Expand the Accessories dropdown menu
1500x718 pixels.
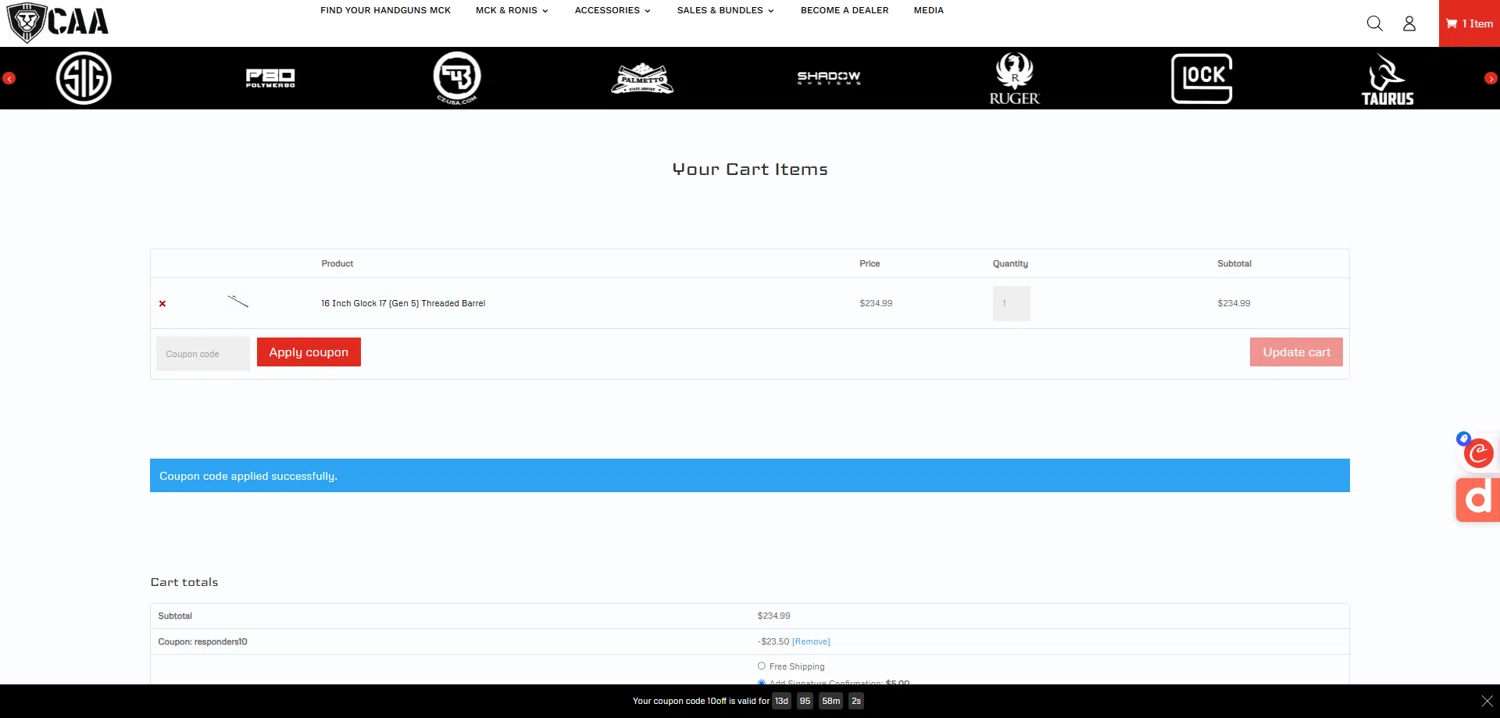coord(612,10)
